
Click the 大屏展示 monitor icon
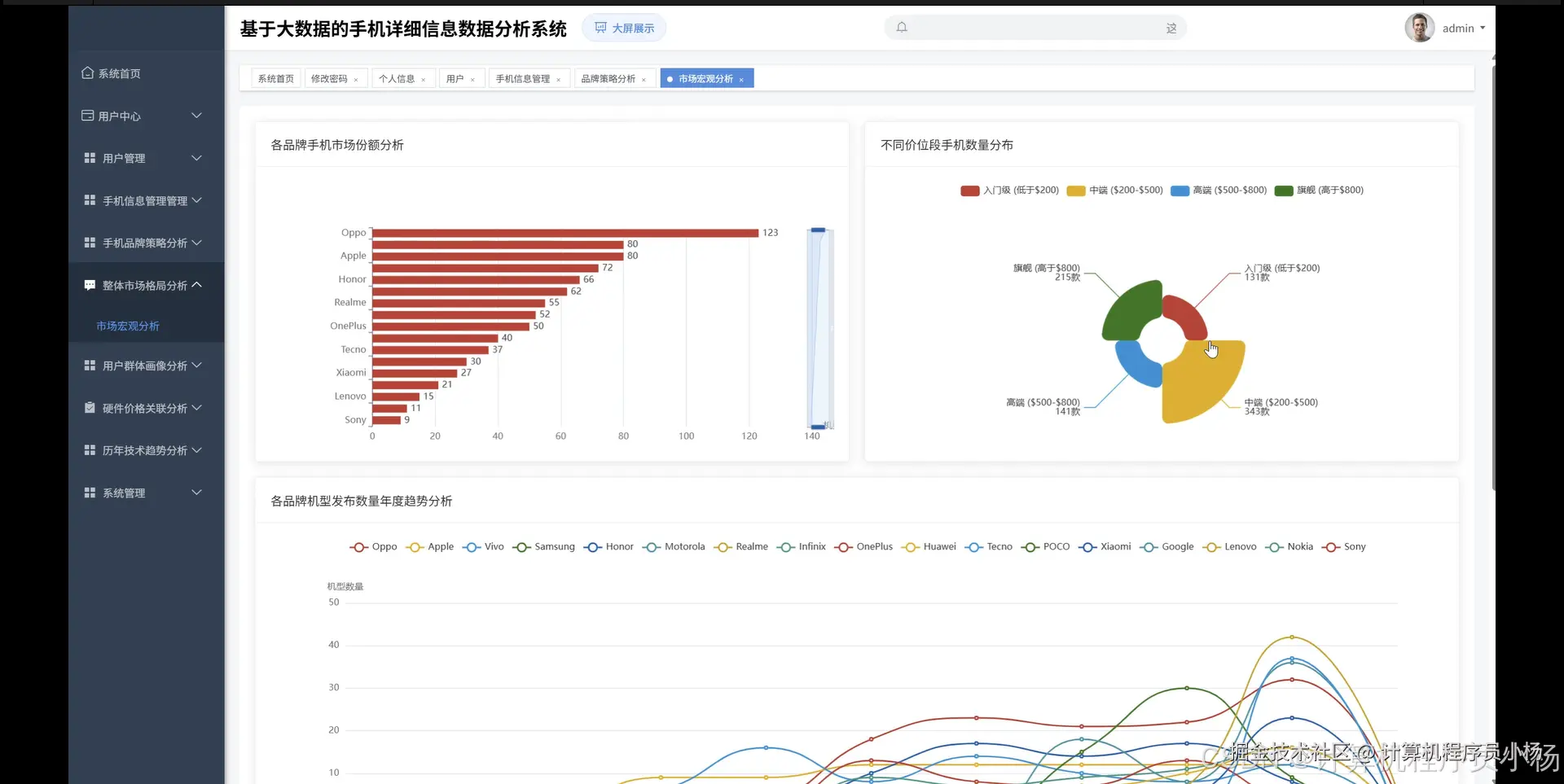pos(600,28)
